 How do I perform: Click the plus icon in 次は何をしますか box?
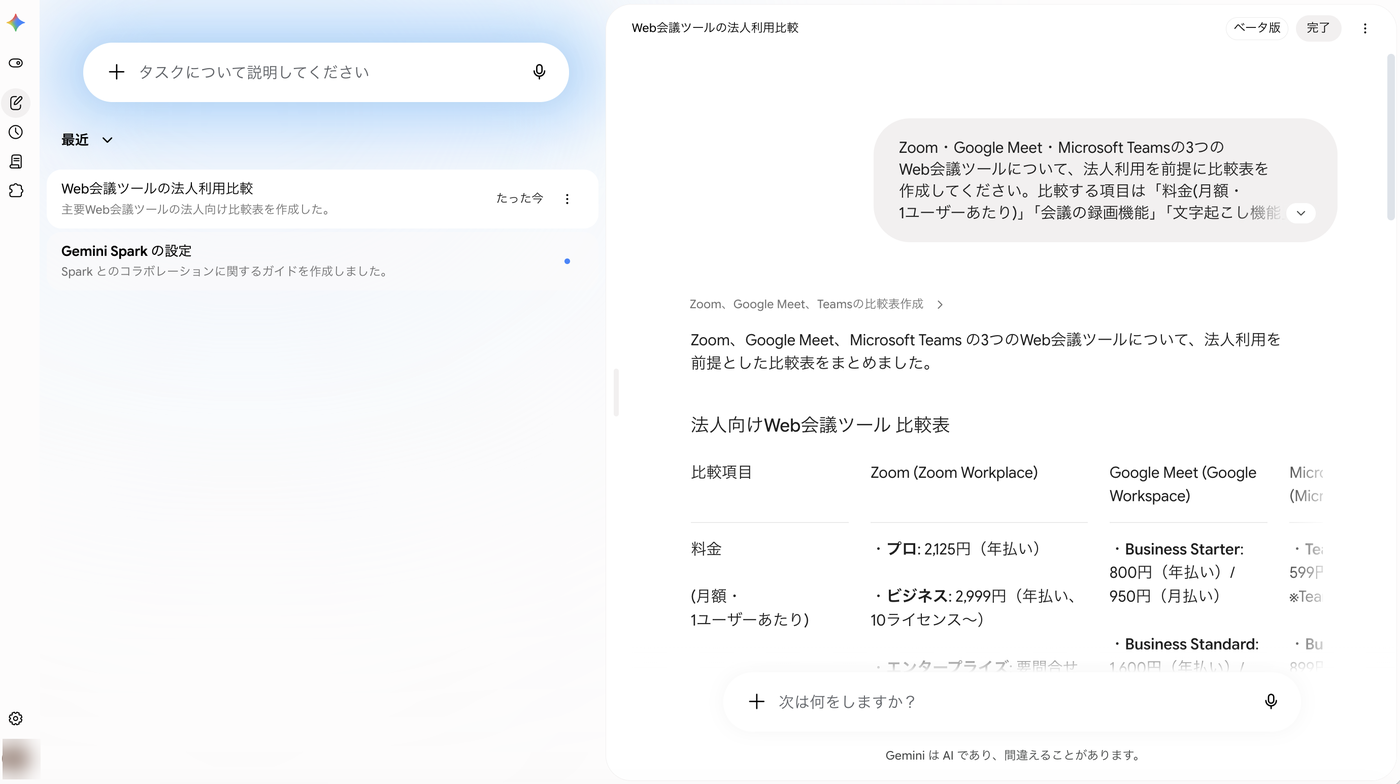point(757,702)
